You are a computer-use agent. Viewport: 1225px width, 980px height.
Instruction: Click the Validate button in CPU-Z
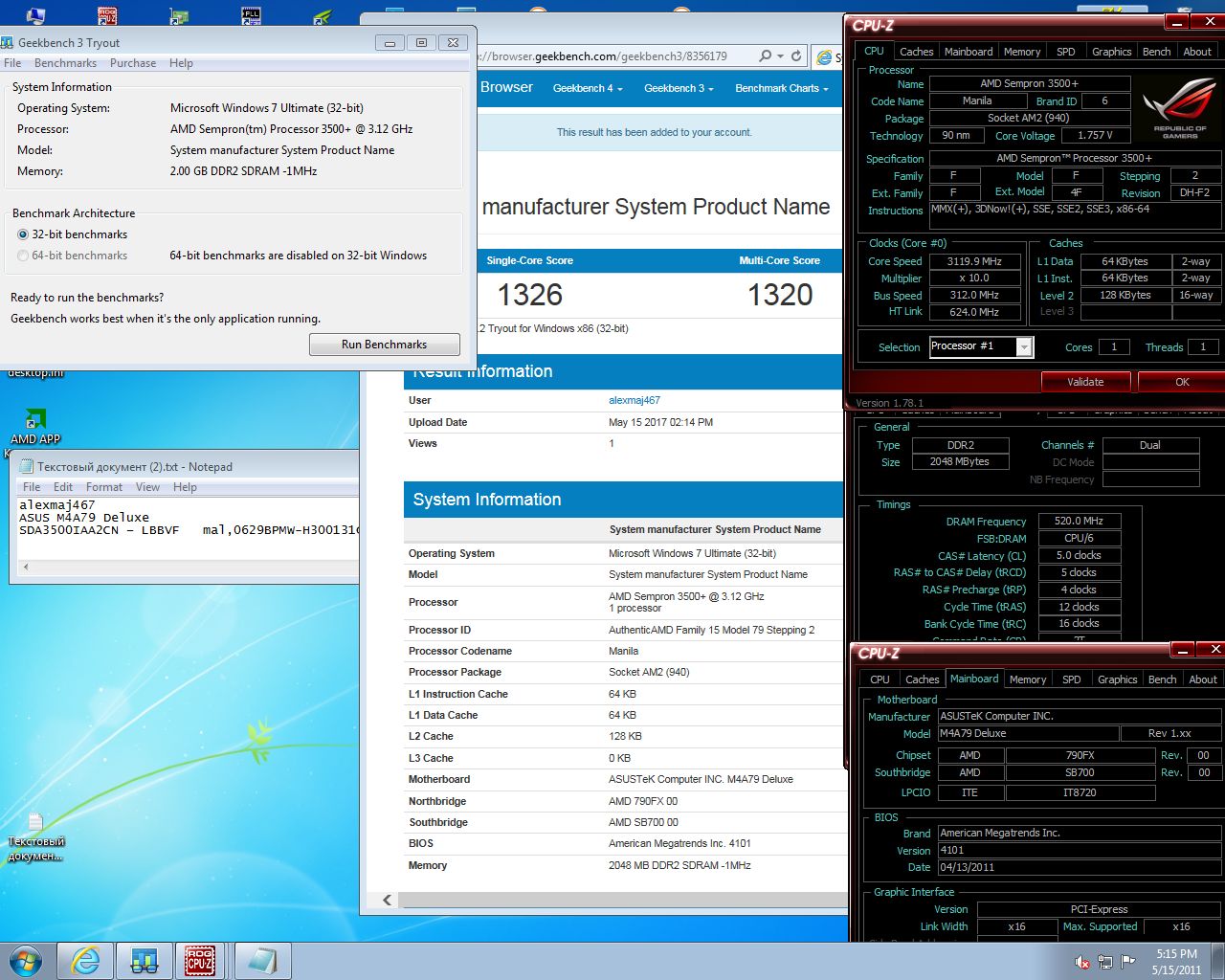(x=1085, y=382)
